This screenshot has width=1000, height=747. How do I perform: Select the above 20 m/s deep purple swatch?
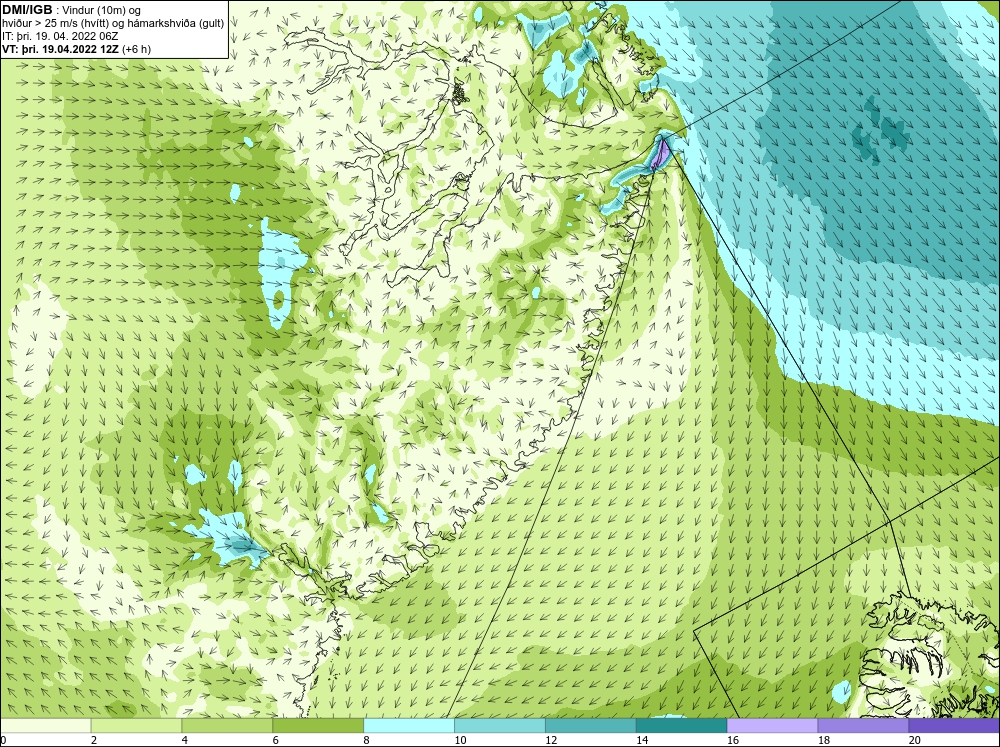coord(954,725)
